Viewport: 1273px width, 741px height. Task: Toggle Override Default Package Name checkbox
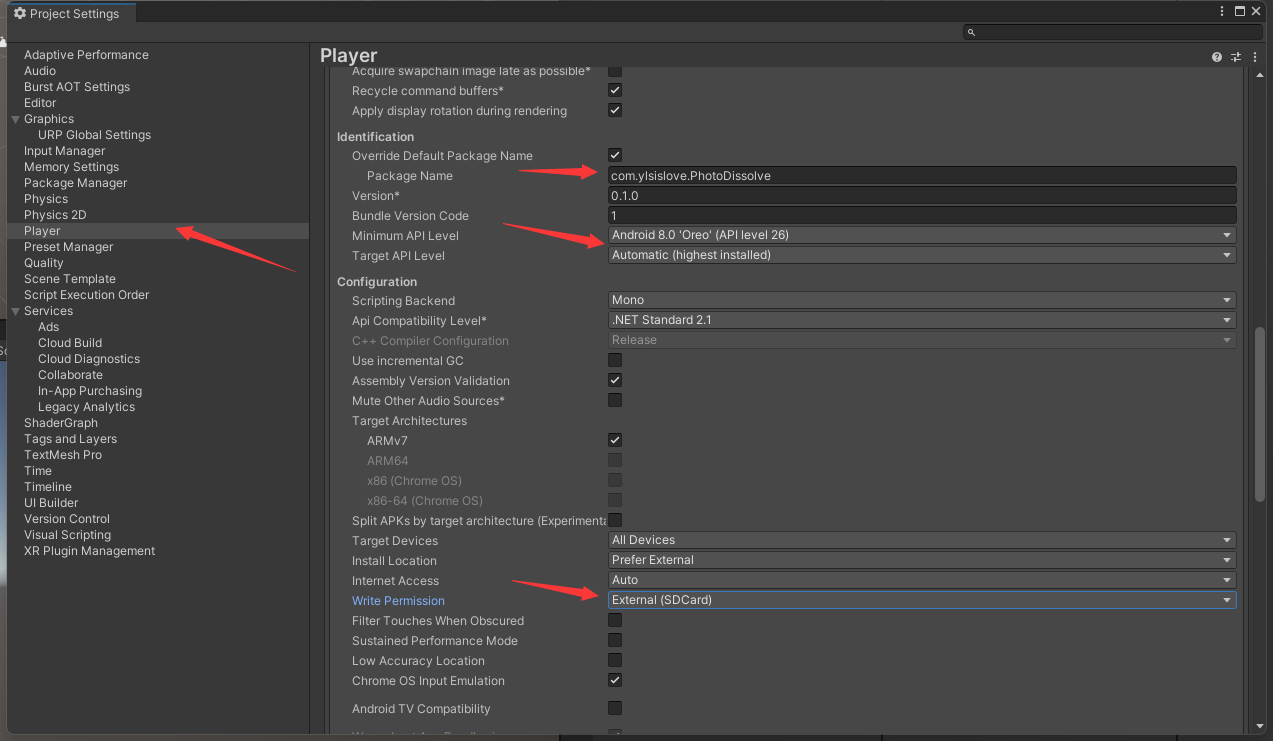click(x=615, y=155)
